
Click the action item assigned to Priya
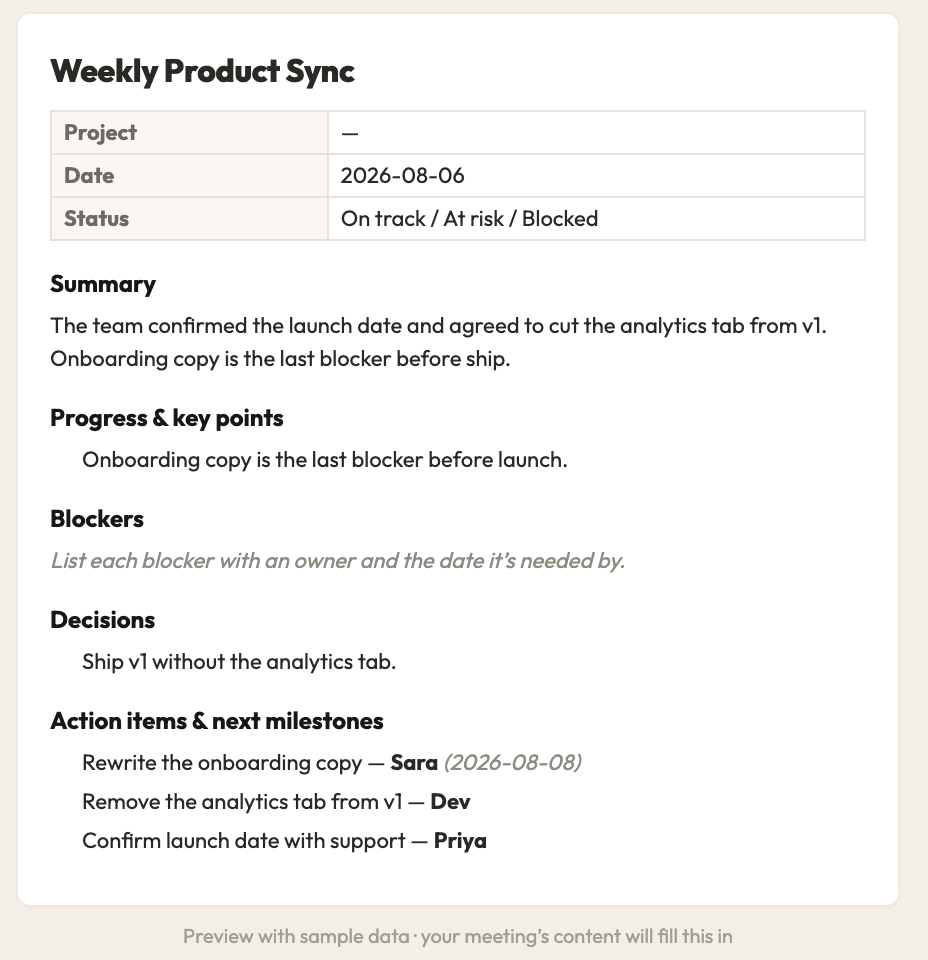[x=284, y=841]
